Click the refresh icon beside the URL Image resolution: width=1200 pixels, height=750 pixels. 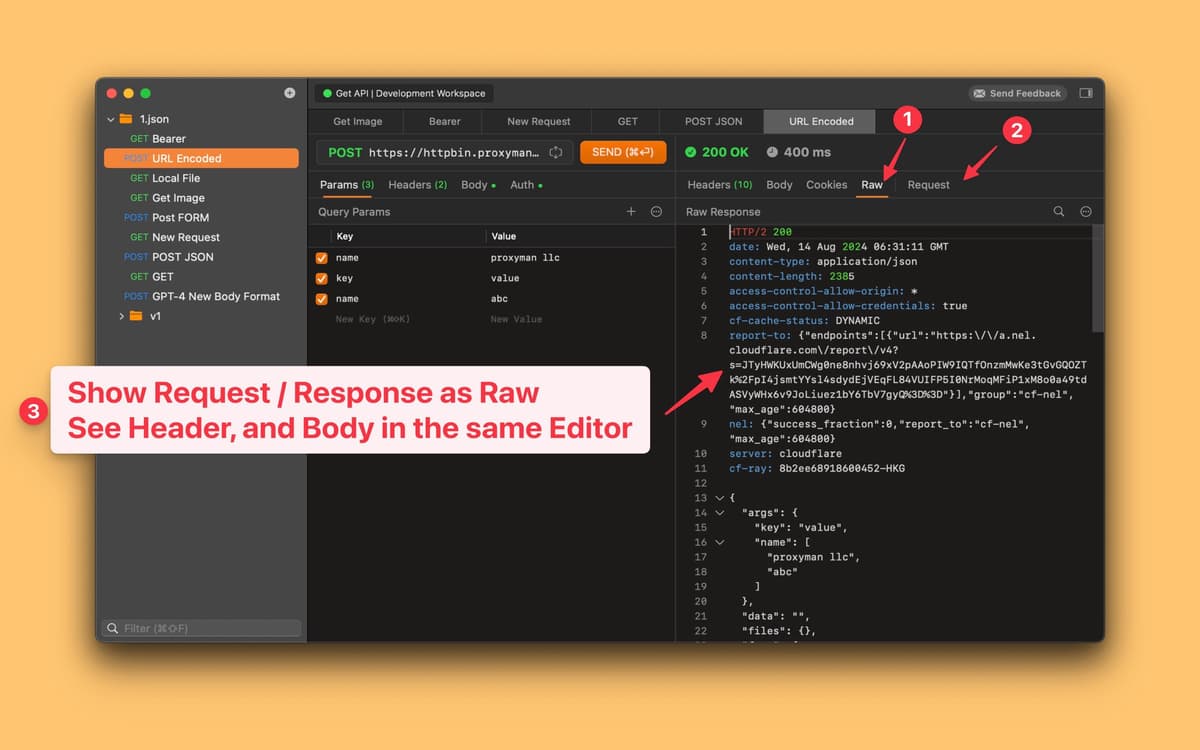click(556, 153)
